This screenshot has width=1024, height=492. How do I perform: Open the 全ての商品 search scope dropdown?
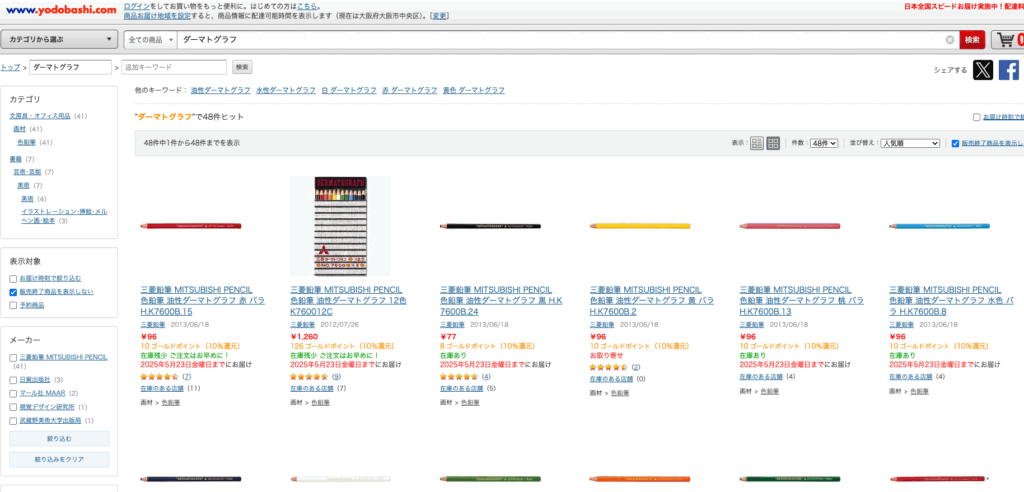click(151, 40)
